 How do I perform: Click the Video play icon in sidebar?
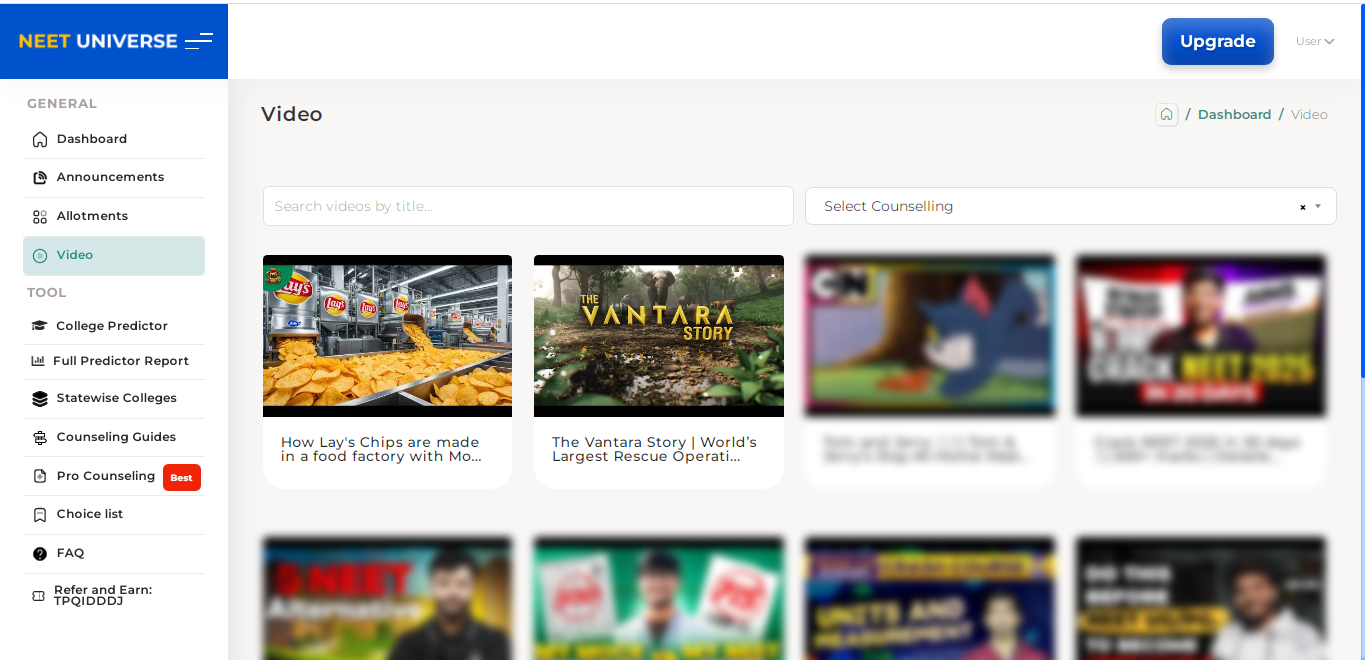coord(40,255)
